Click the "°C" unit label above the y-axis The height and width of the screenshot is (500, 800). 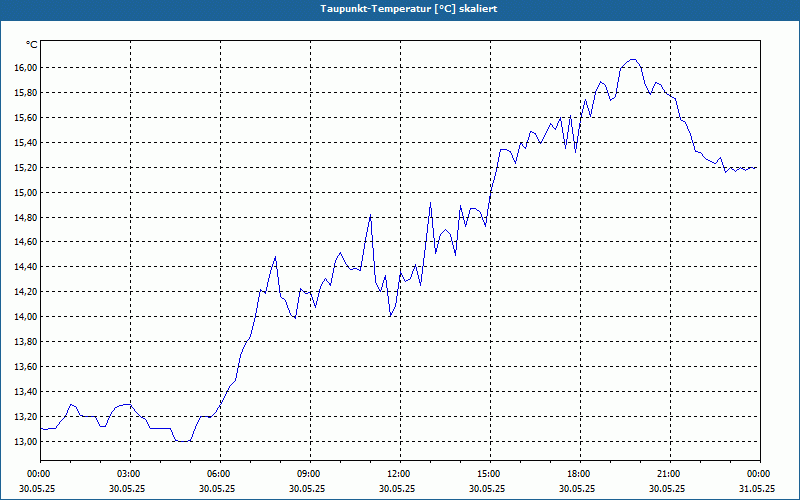coord(32,45)
